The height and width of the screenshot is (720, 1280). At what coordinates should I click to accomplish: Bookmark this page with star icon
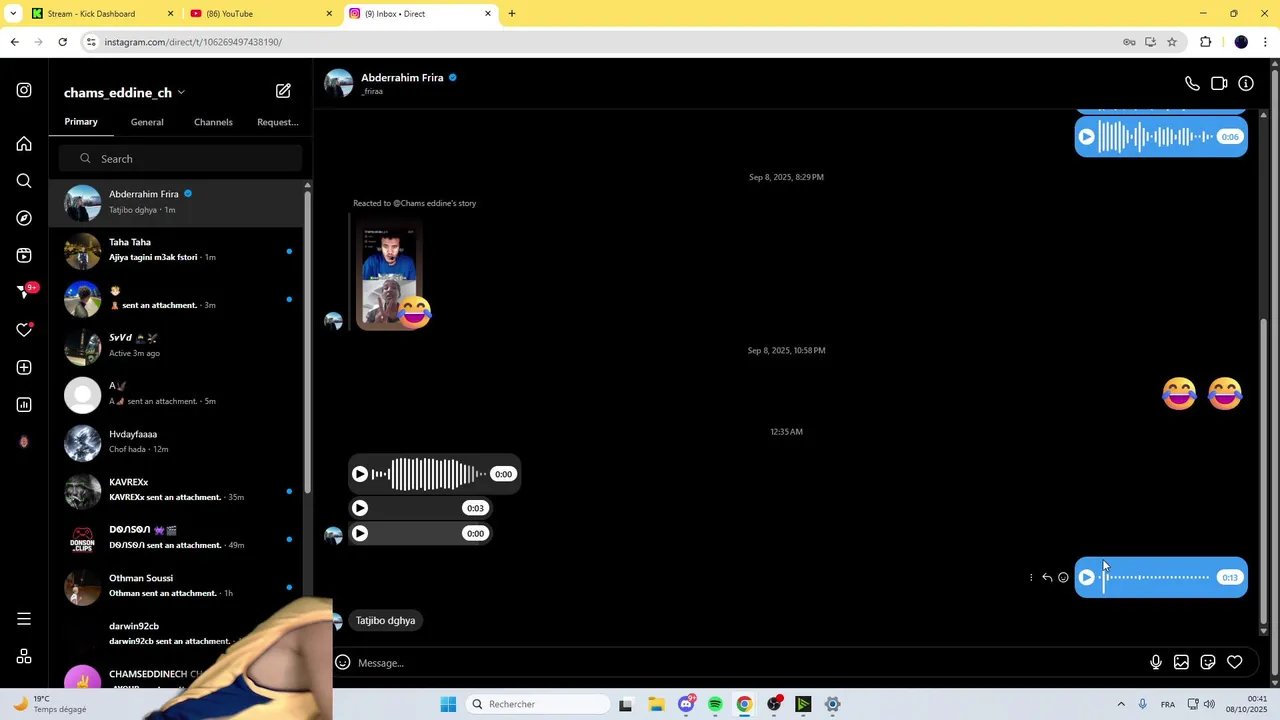click(x=1172, y=42)
